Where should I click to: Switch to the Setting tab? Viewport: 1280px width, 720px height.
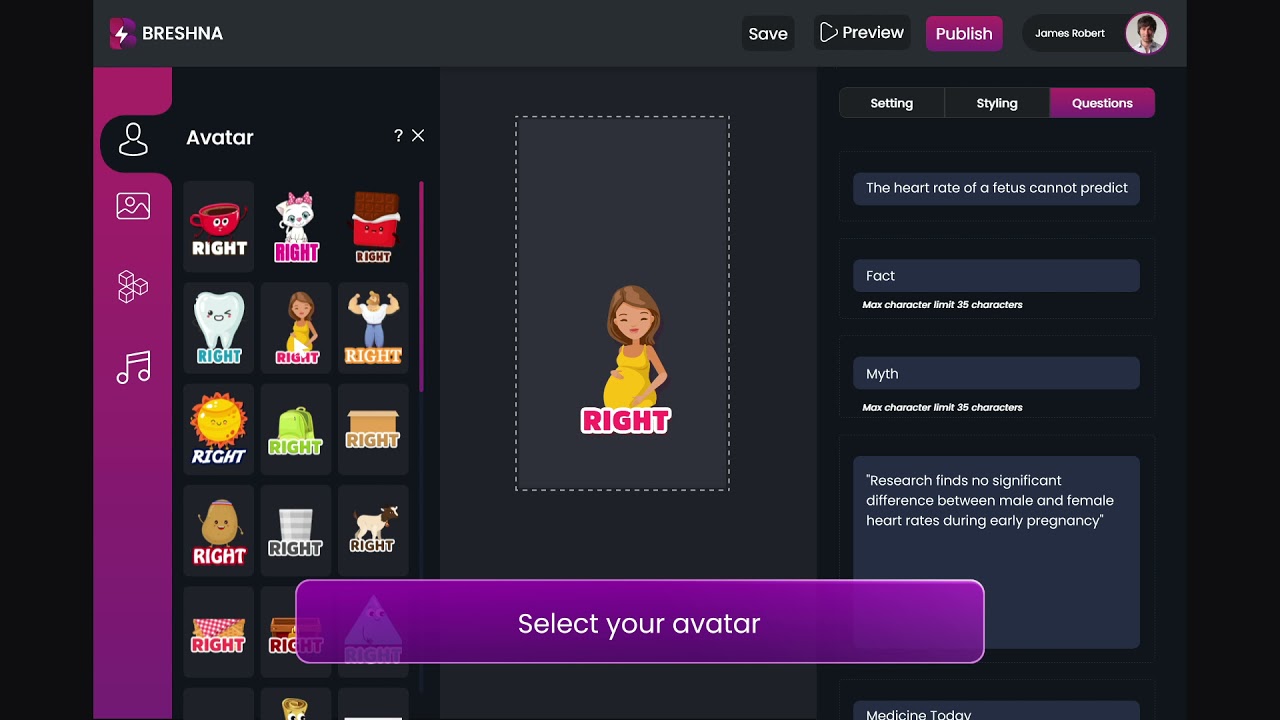pyautogui.click(x=891, y=103)
